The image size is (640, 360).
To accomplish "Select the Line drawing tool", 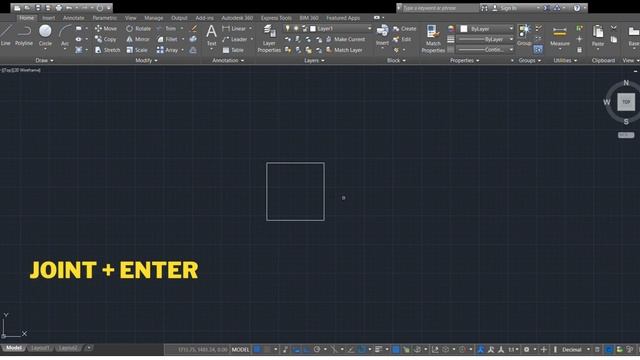I will [6, 35].
